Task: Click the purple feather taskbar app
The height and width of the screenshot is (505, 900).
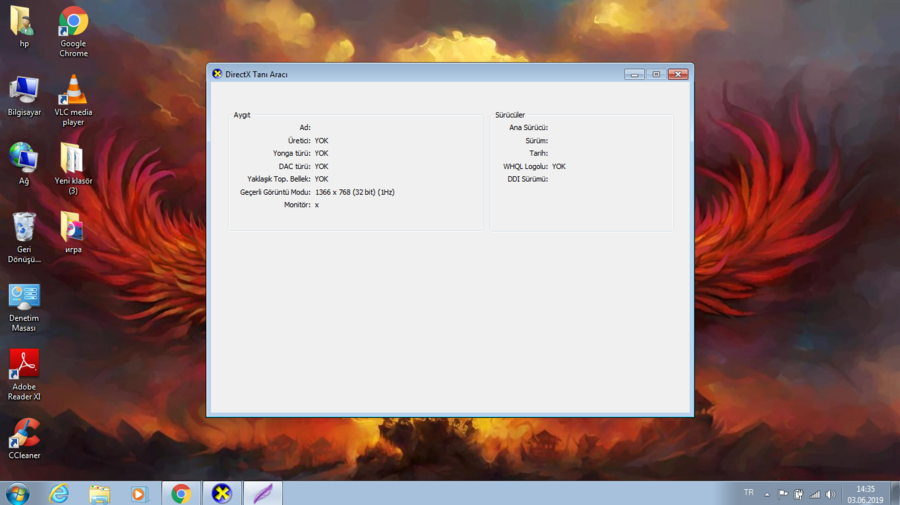Action: tap(263, 494)
